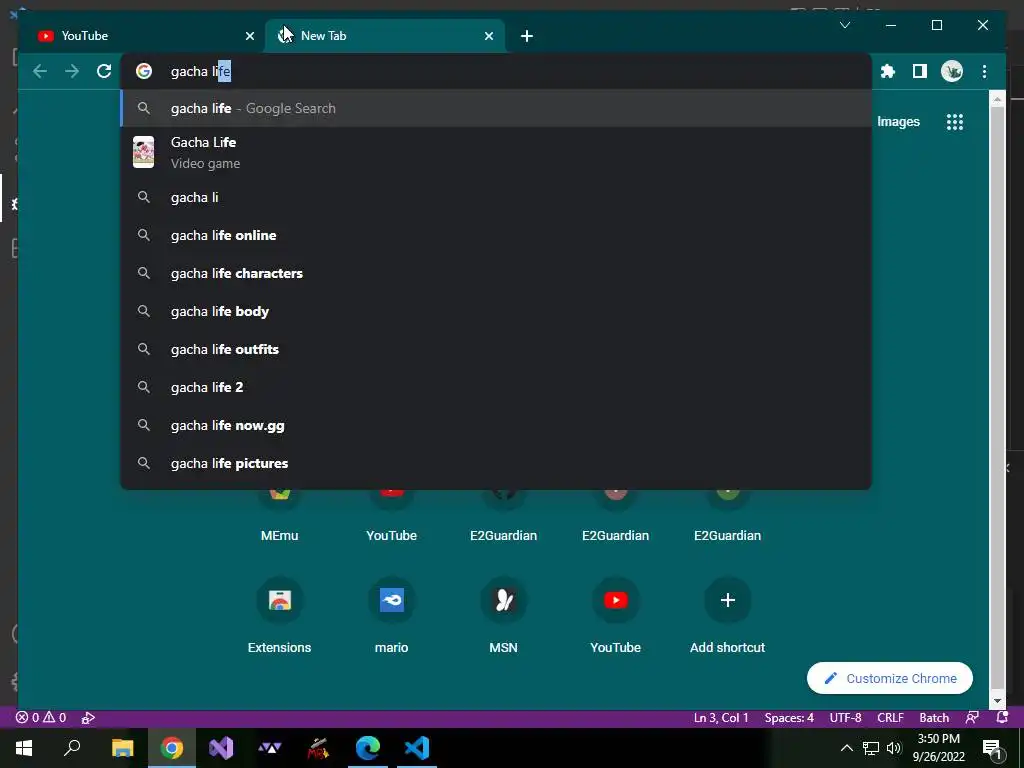The width and height of the screenshot is (1024, 768).
Task: Choose the gacha life now.gg suggestion
Action: pos(496,425)
